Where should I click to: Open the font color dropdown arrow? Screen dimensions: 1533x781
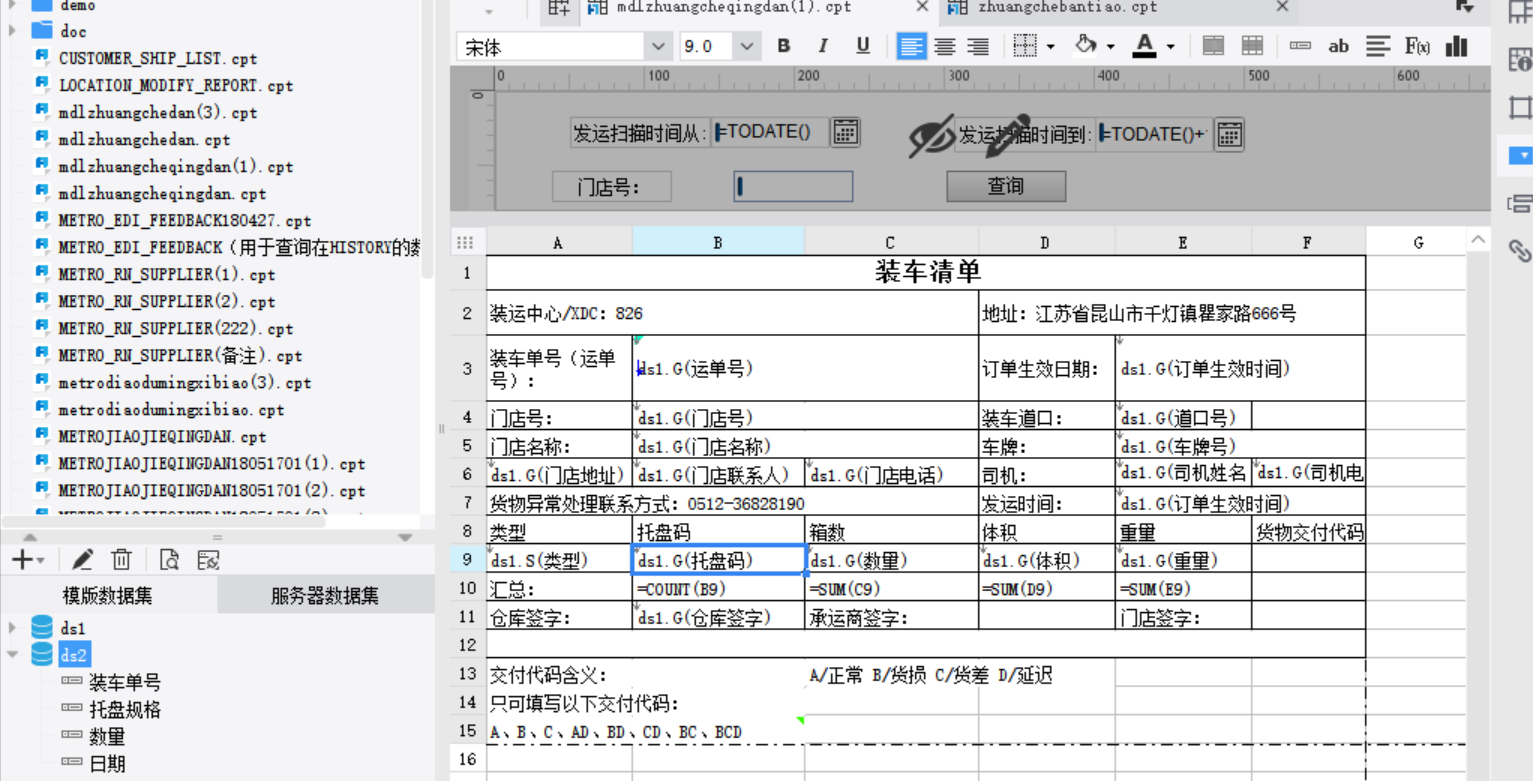point(1171,47)
